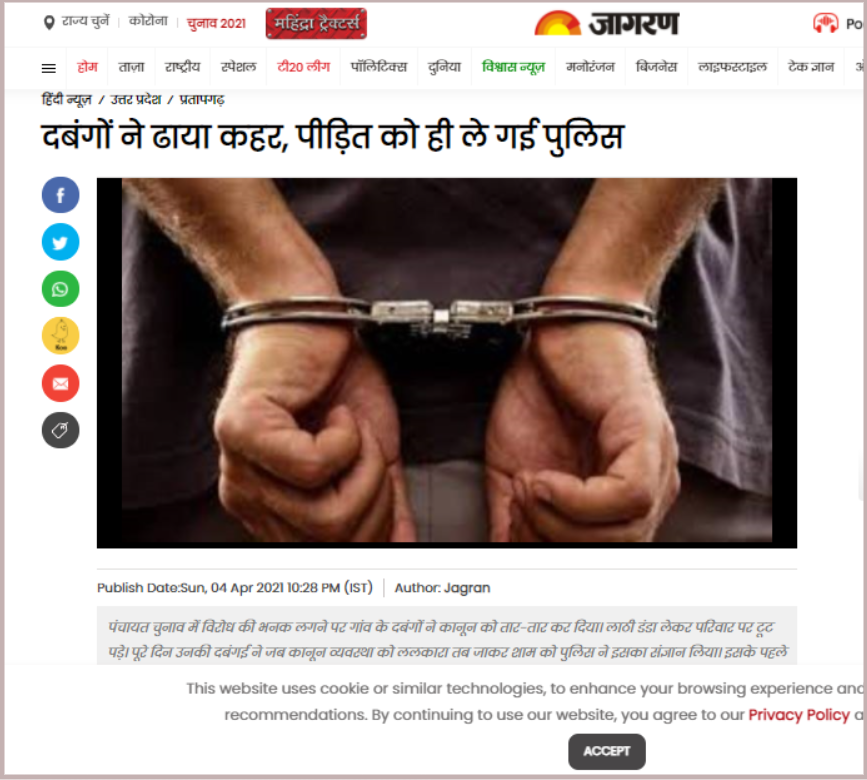Open the Privacy Policy link
Image resolution: width=867 pixels, height=780 pixels.
(x=798, y=715)
